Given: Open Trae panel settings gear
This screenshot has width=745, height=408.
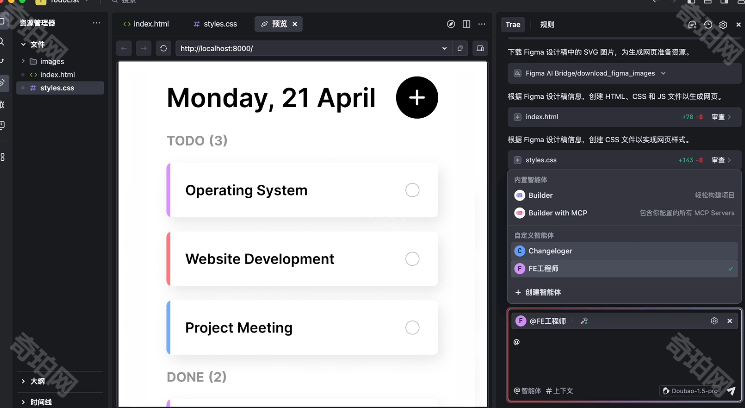Looking at the screenshot, I should click(x=723, y=23).
